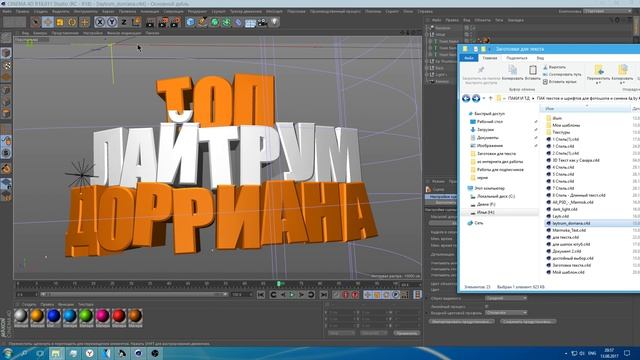Click Скопировать путь in Explorer ribbon

pyautogui.click(x=562, y=74)
